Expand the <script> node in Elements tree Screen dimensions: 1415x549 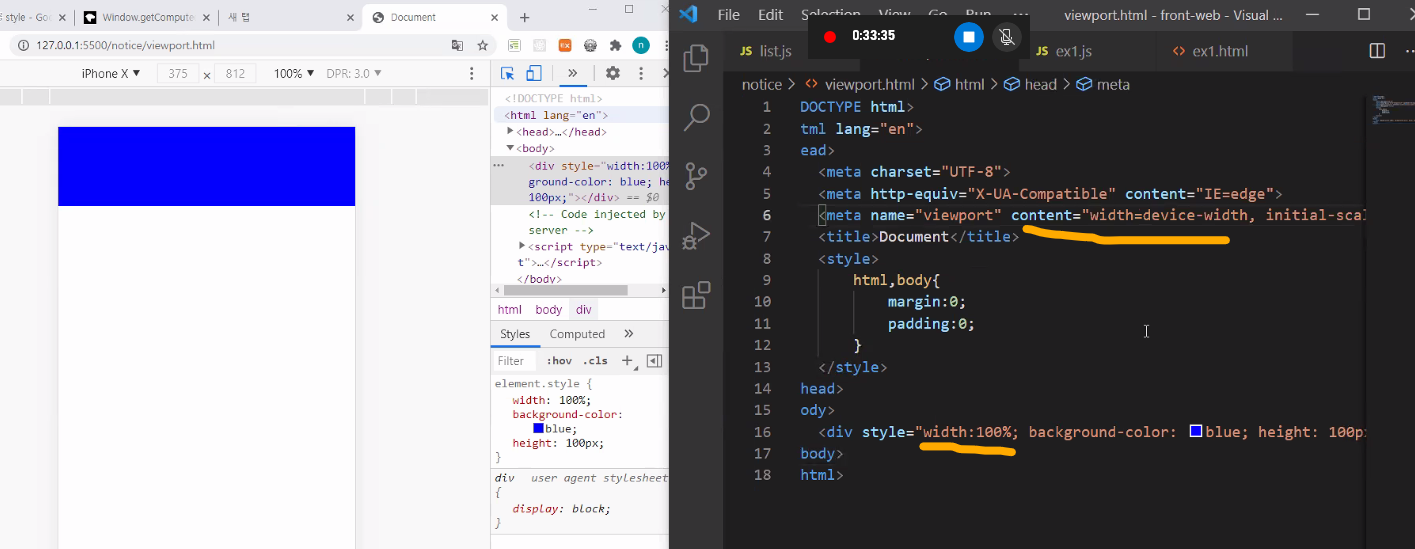pyautogui.click(x=523, y=245)
